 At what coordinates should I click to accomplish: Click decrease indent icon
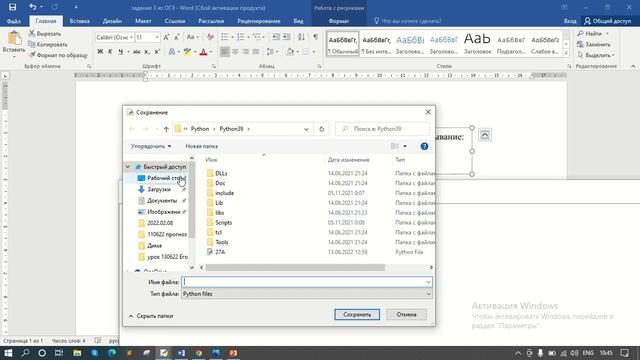click(x=276, y=37)
